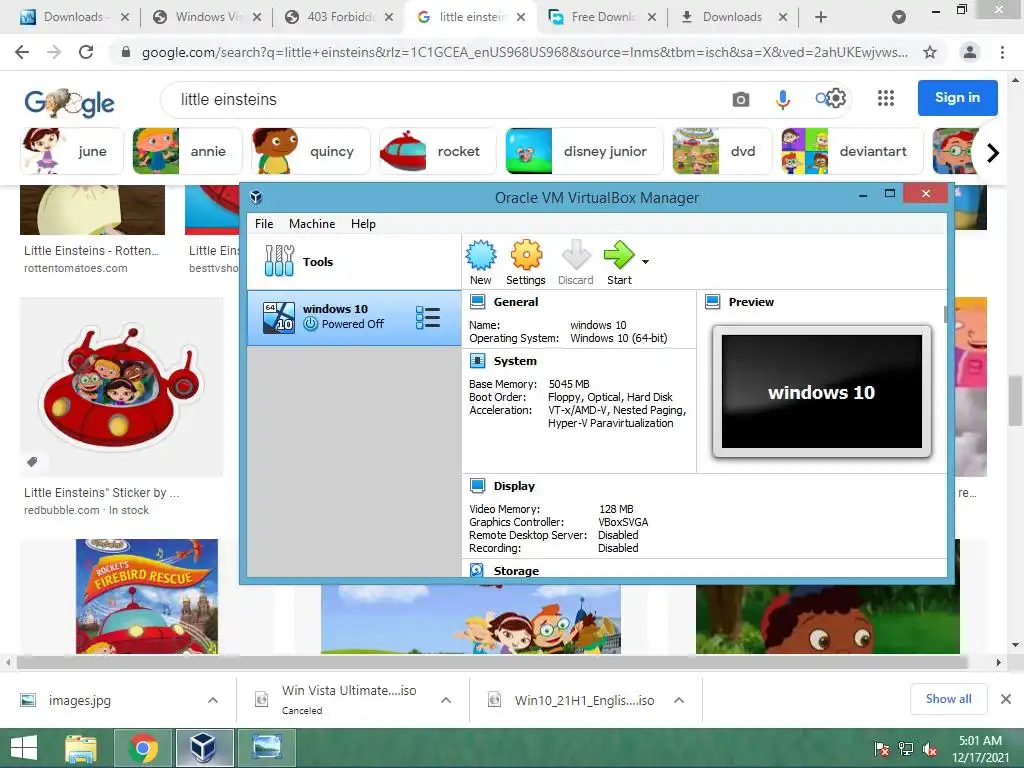Select the quincy filter chip
The height and width of the screenshot is (768, 1024).
click(x=311, y=151)
